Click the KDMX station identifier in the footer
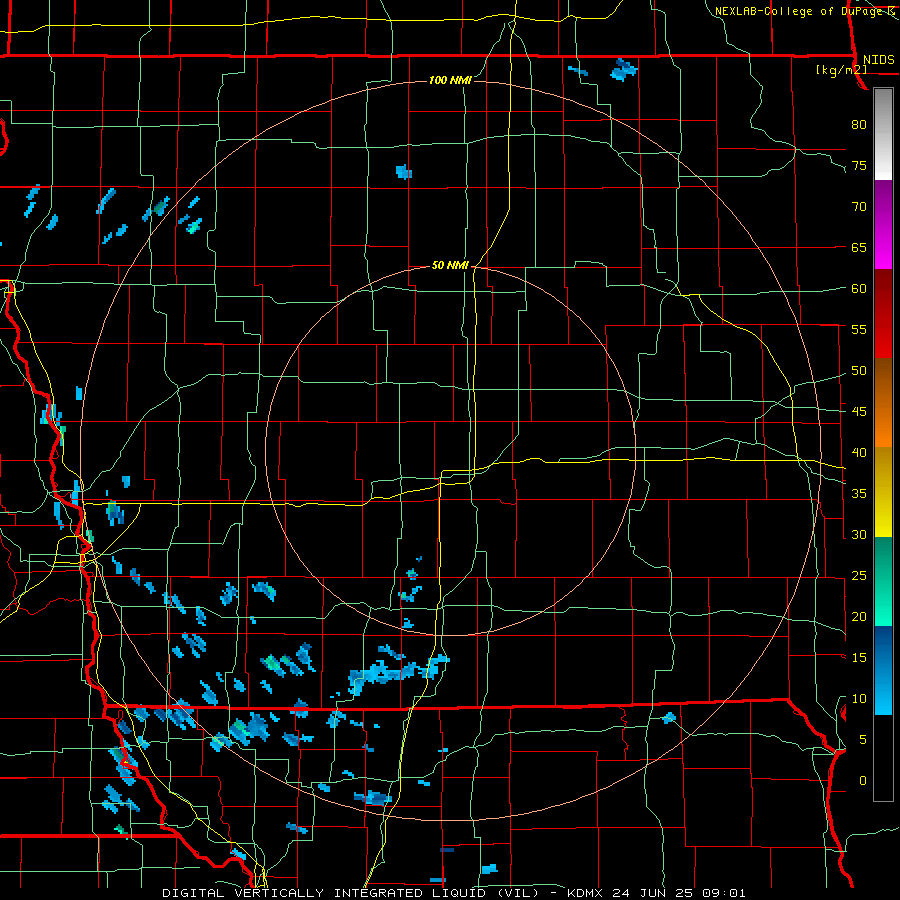 pos(585,893)
